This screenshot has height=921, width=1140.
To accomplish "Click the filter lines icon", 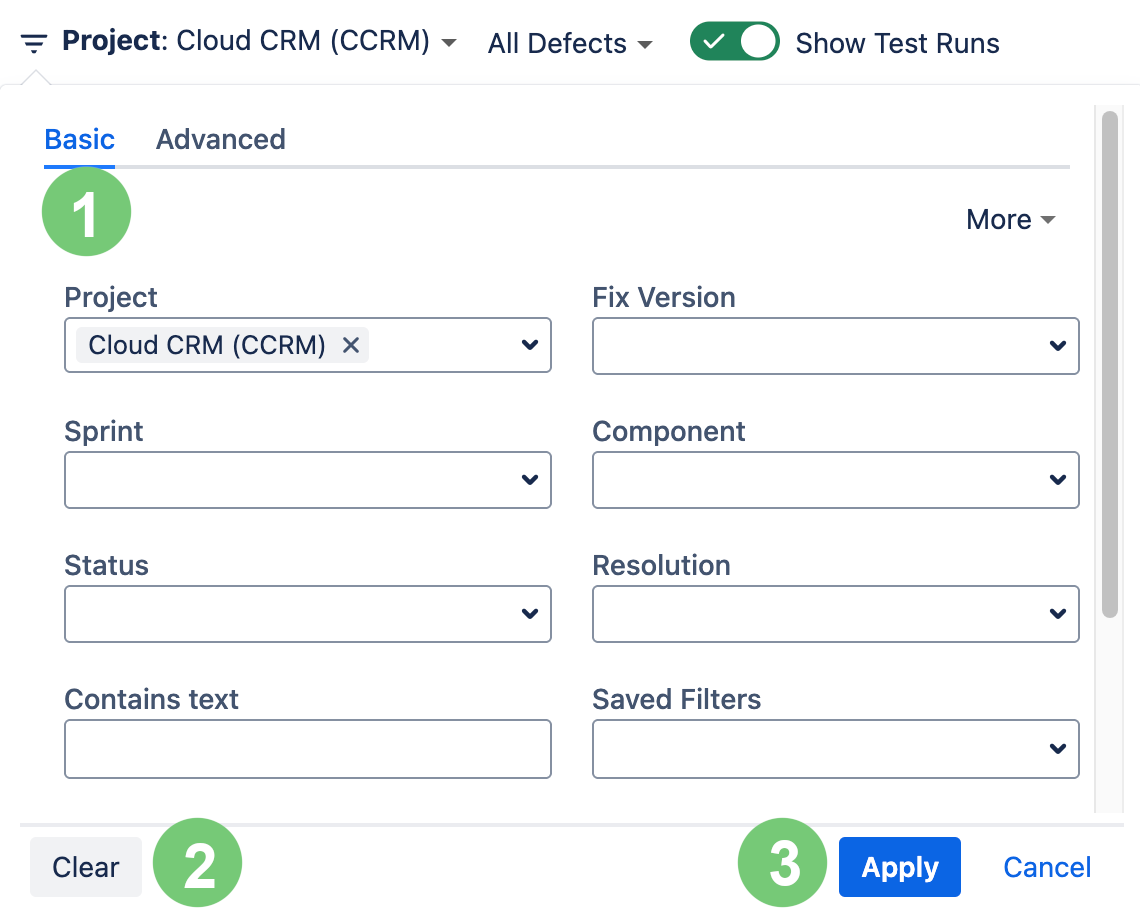I will [33, 44].
